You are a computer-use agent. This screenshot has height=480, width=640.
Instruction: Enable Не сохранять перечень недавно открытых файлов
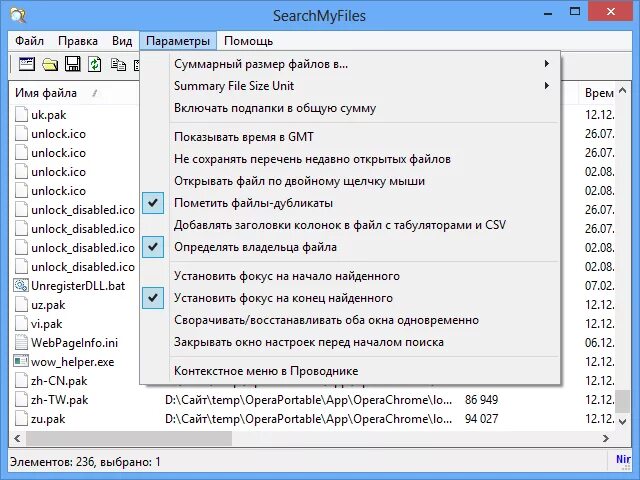tap(350, 159)
